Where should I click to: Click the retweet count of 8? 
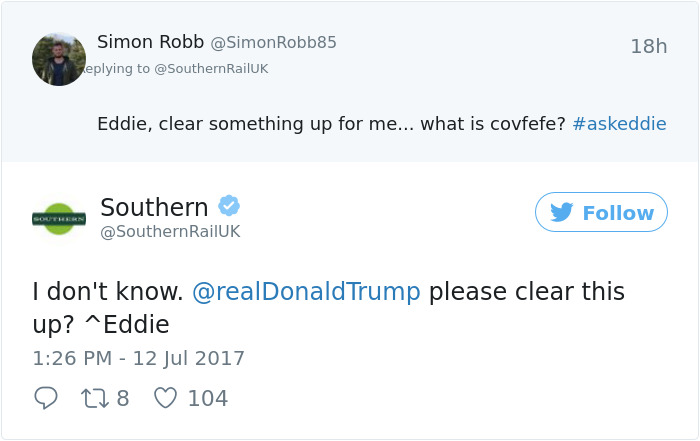click(123, 398)
